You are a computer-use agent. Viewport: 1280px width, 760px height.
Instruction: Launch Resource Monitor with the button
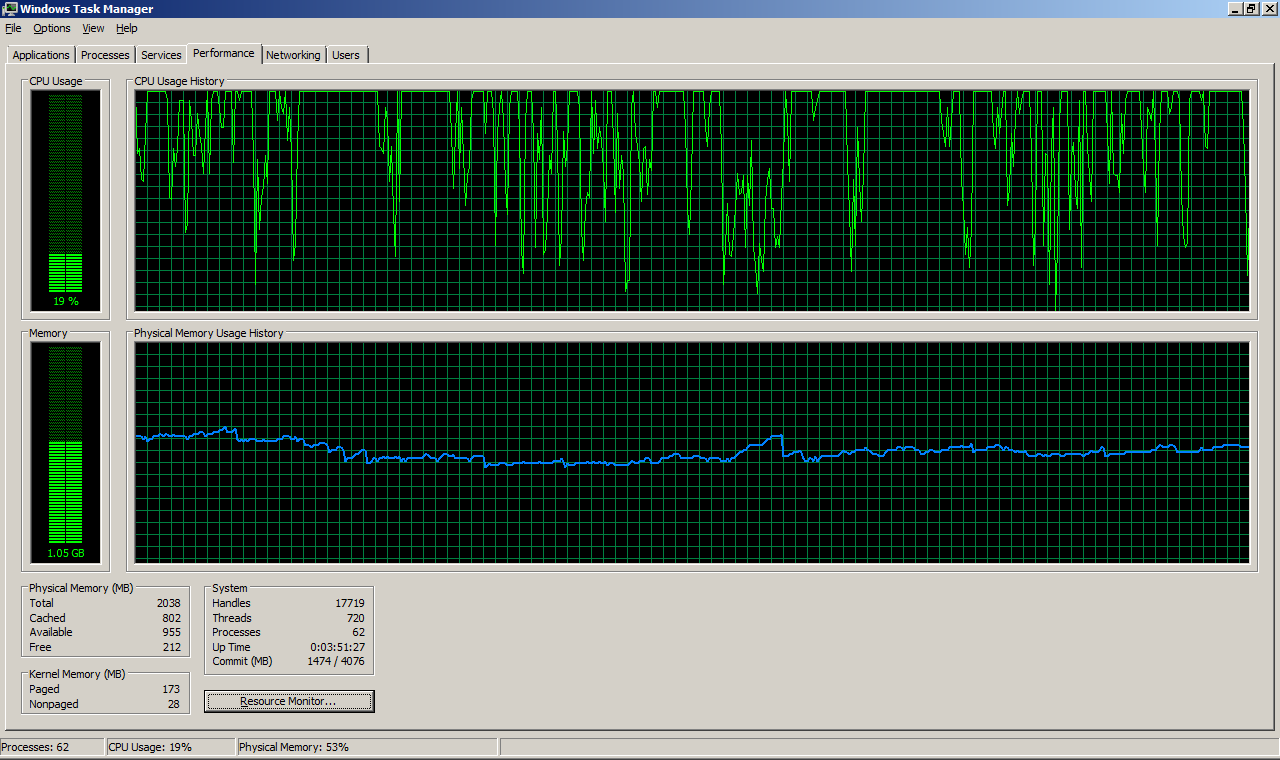point(289,701)
